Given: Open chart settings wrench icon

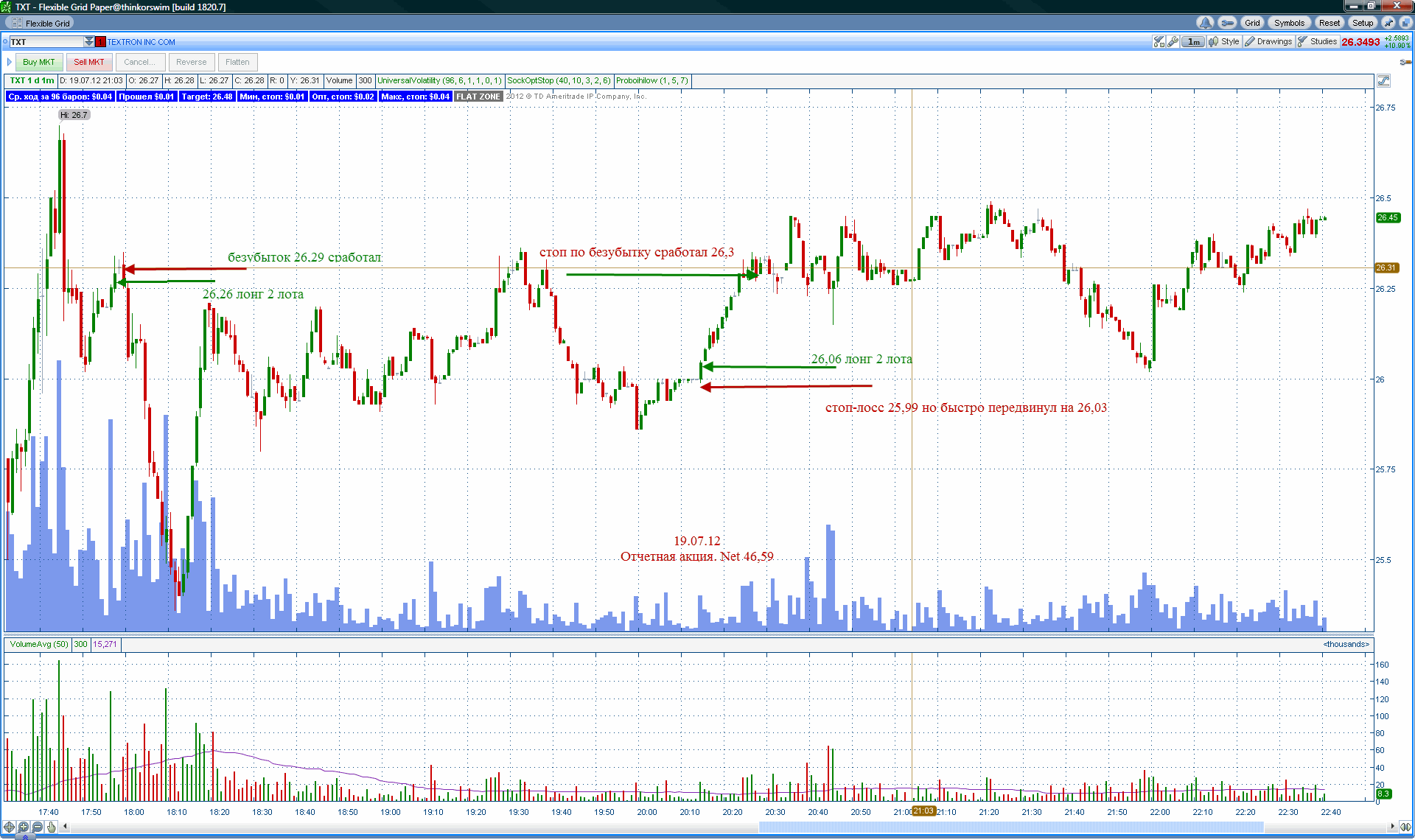Looking at the screenshot, I should pos(1173,42).
